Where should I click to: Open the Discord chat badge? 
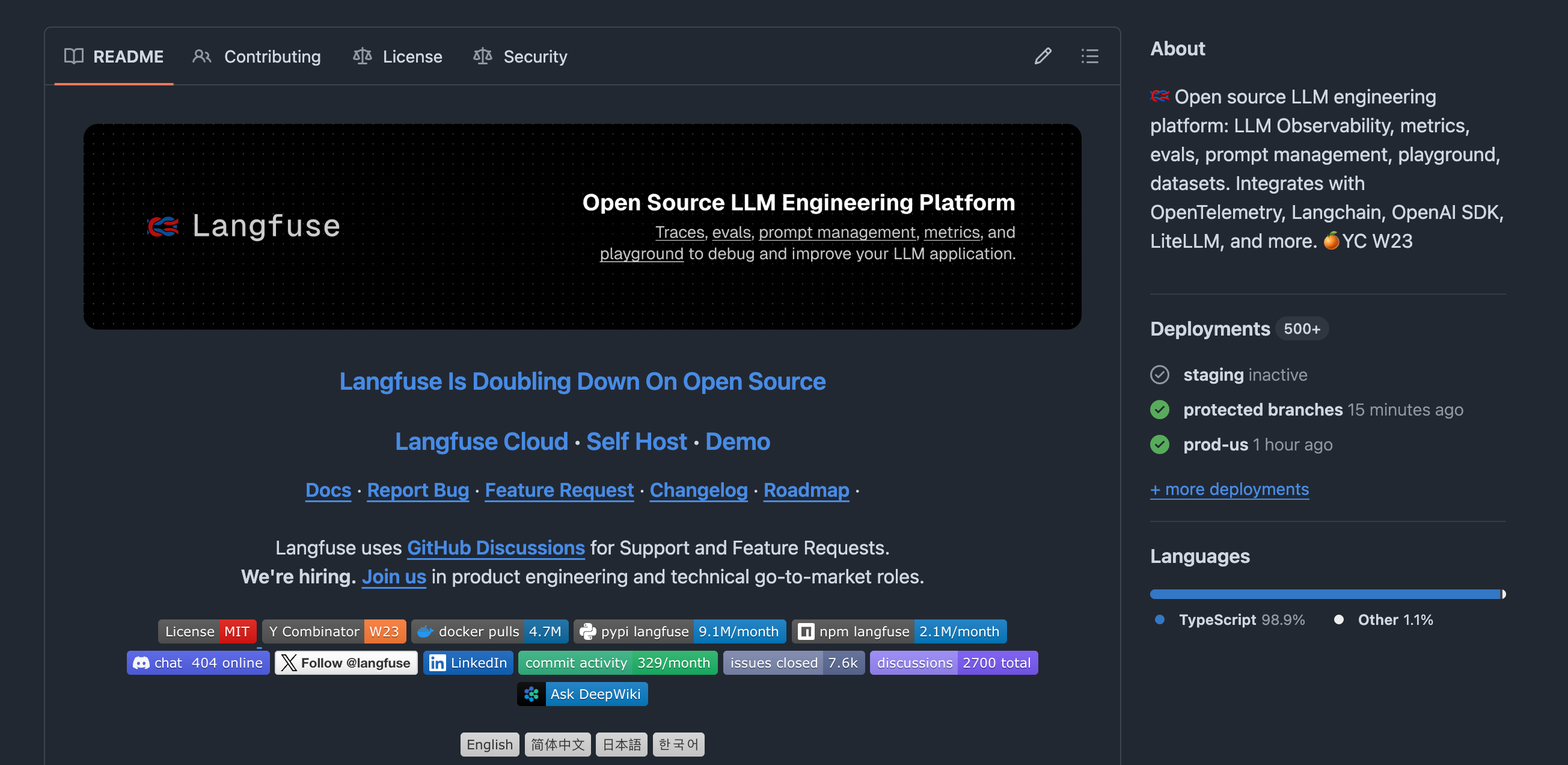pos(198,663)
